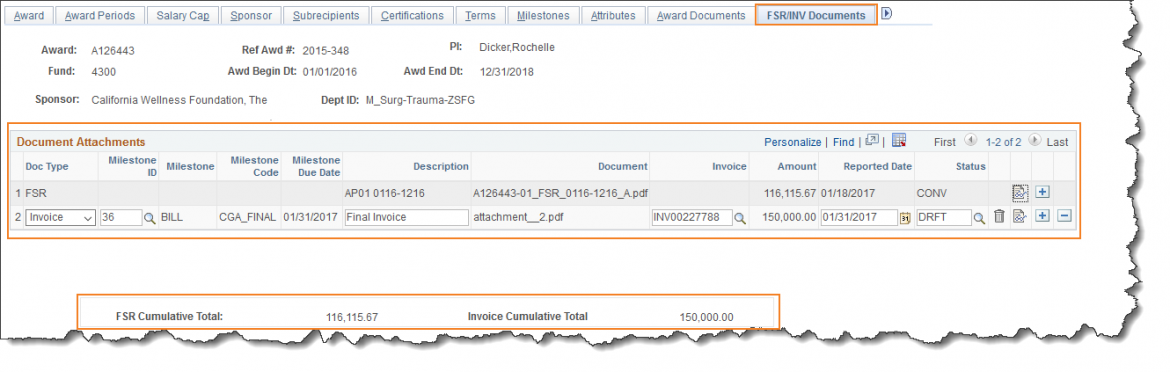Click the award number A126443
1170x372 pixels.
click(x=113, y=51)
